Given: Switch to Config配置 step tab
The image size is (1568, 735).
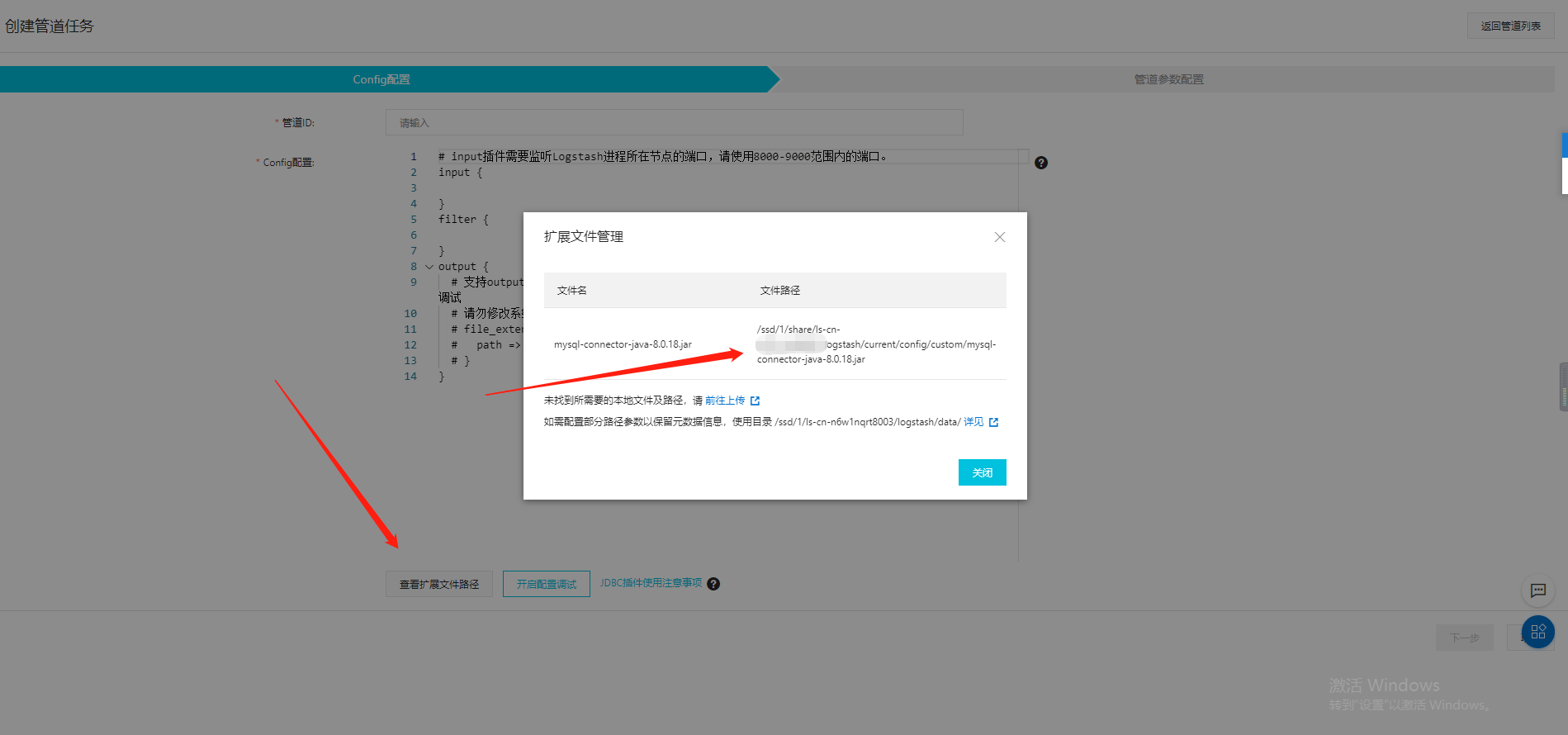Looking at the screenshot, I should tap(381, 79).
